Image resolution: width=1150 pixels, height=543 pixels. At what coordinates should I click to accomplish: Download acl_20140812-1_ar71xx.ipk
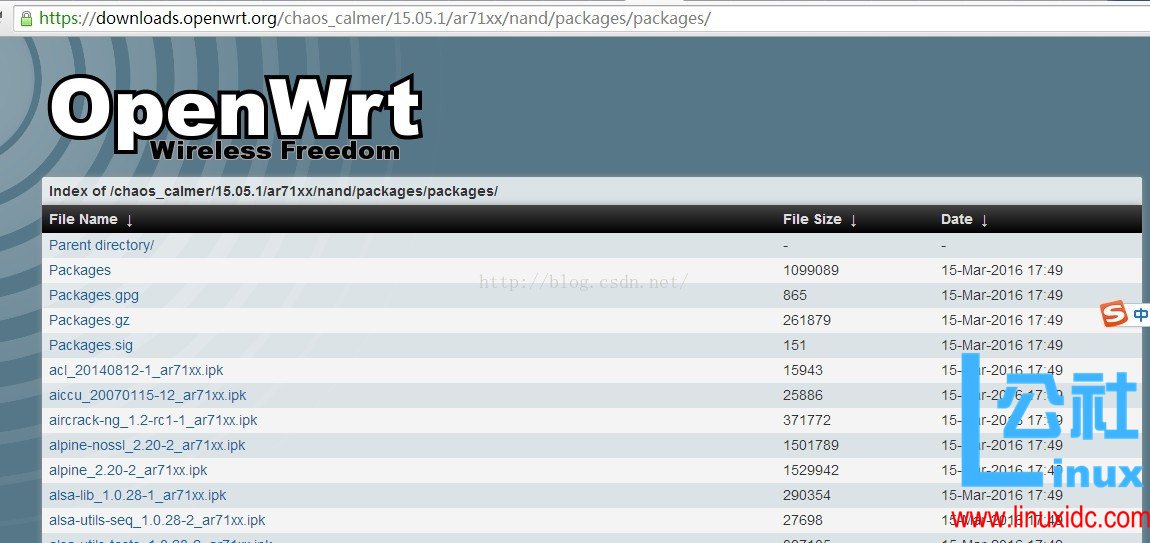click(136, 370)
